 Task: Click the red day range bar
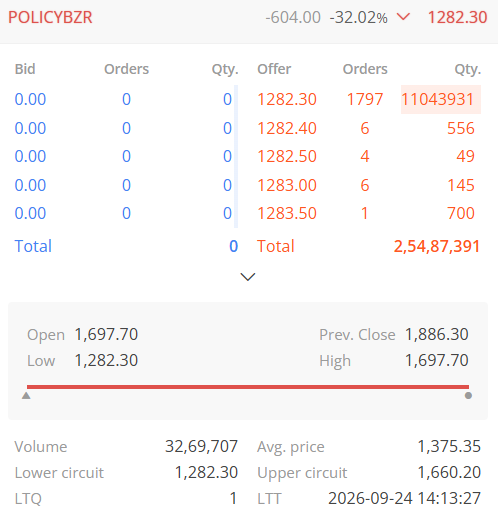[x=248, y=387]
